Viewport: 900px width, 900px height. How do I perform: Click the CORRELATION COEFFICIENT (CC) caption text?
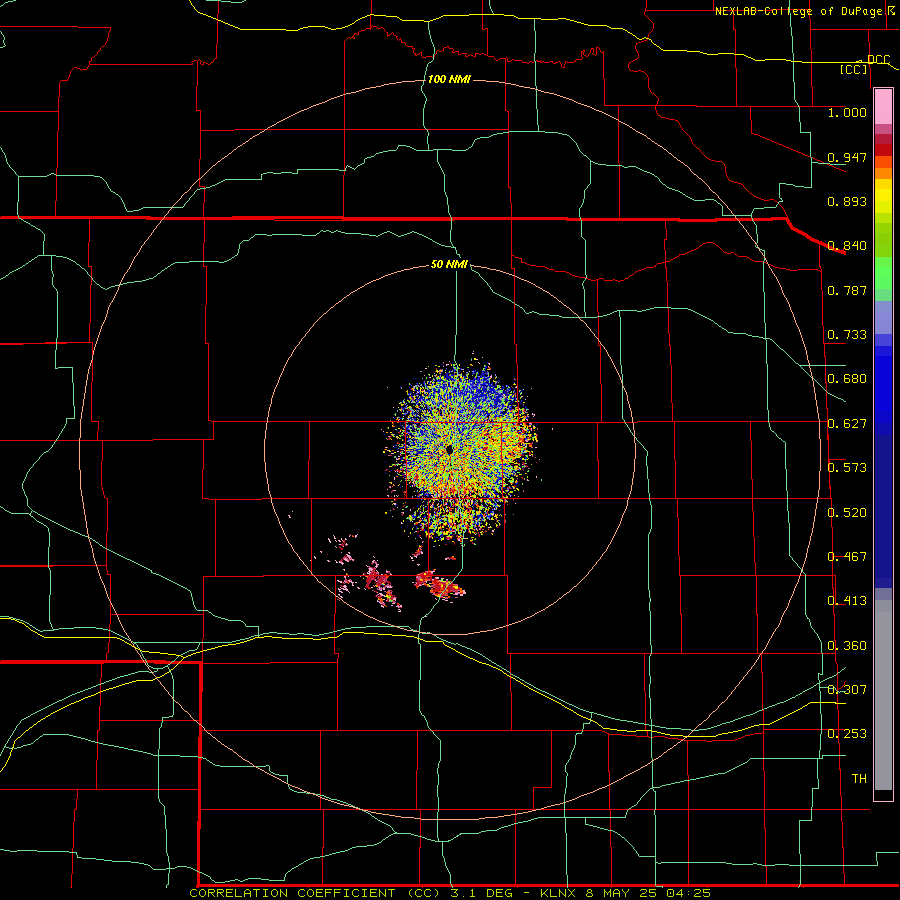click(x=313, y=893)
